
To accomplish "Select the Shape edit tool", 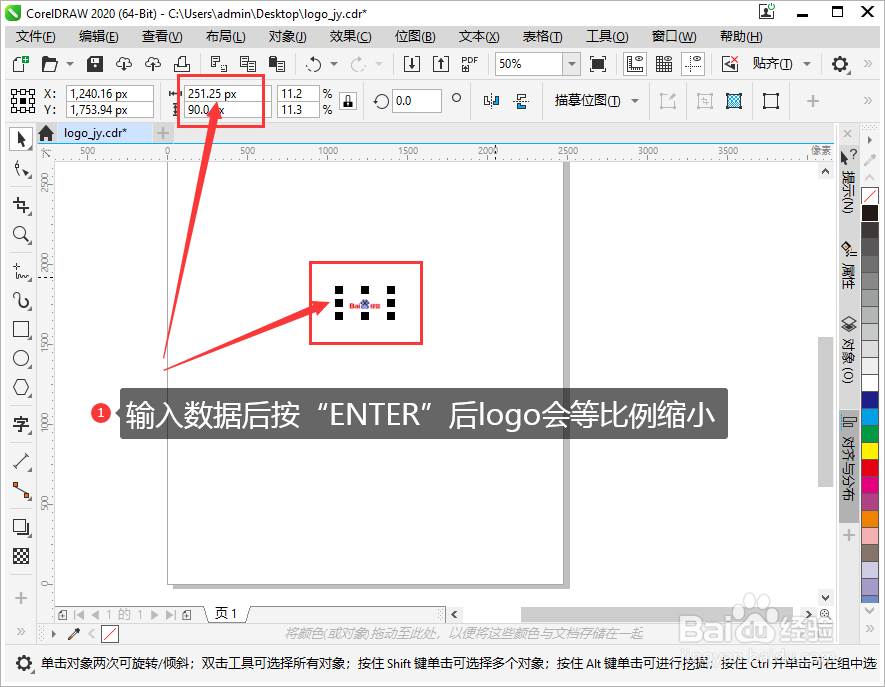I will point(21,169).
